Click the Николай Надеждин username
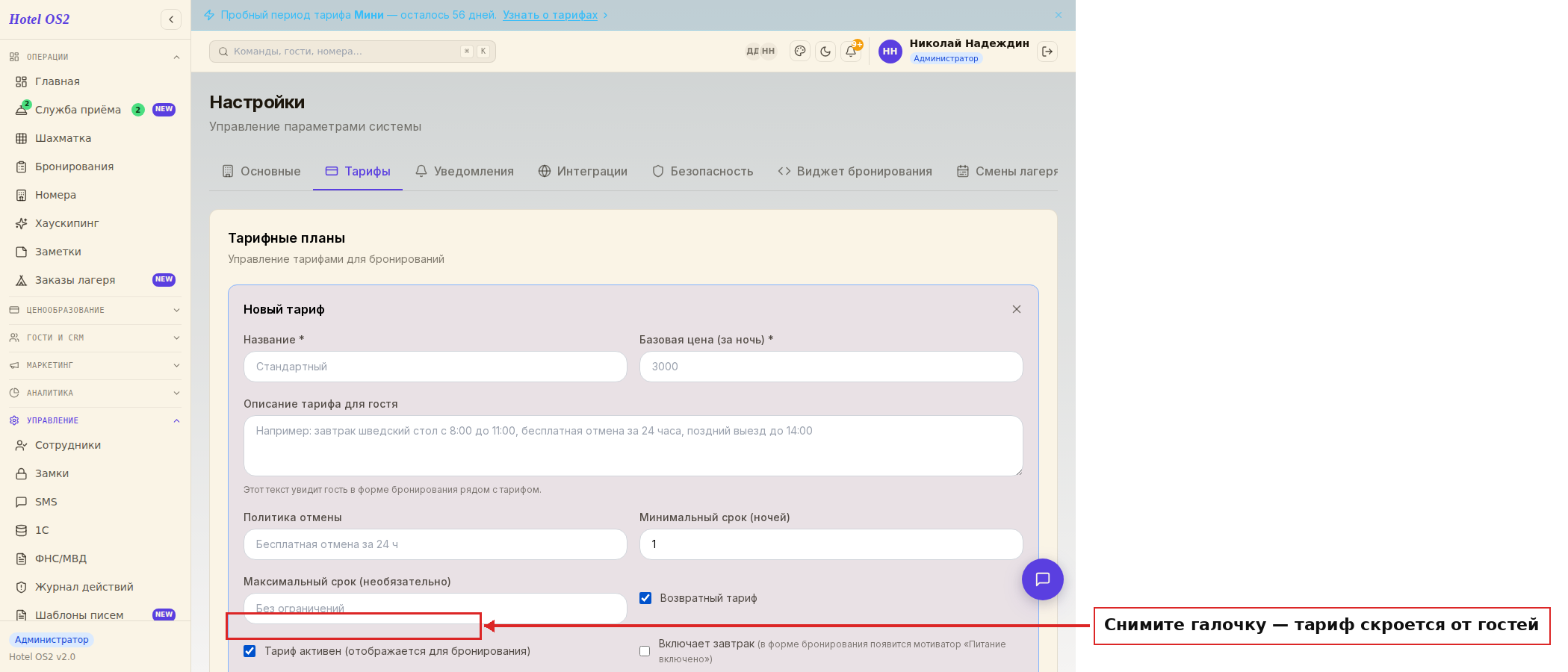This screenshot has height=672, width=1568. 969,43
